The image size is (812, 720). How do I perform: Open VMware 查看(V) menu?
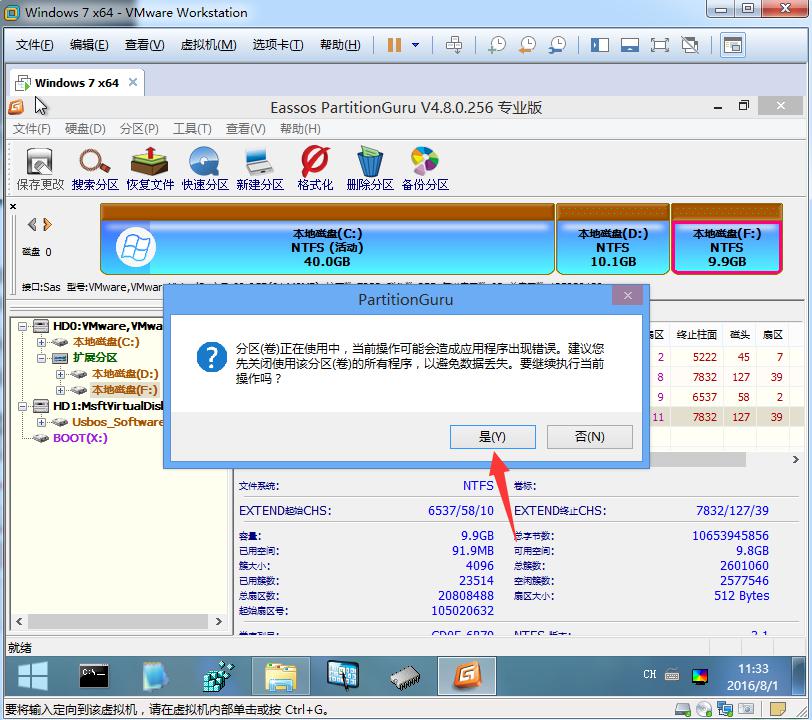click(144, 45)
